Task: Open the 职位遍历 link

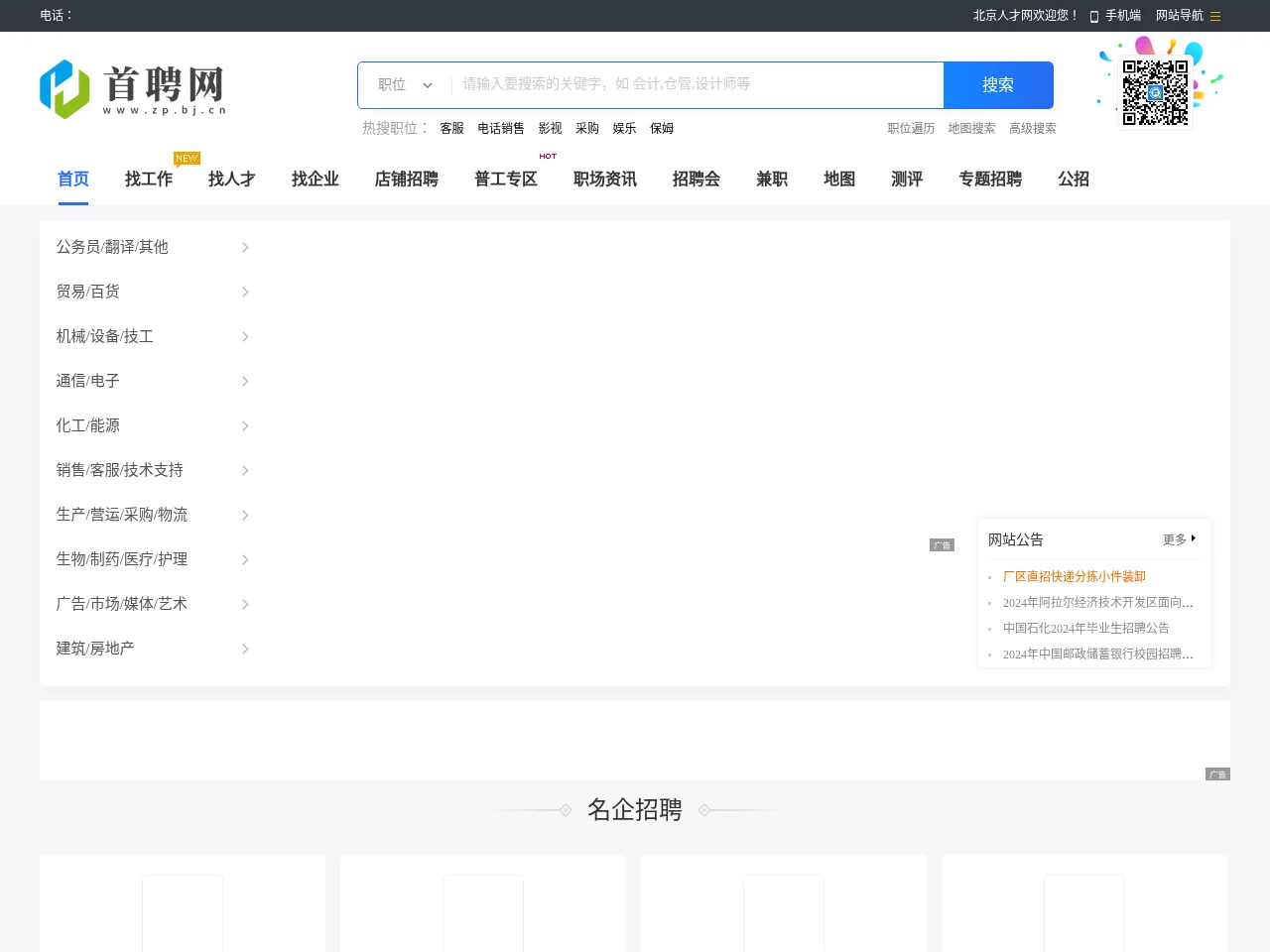Action: 911,129
